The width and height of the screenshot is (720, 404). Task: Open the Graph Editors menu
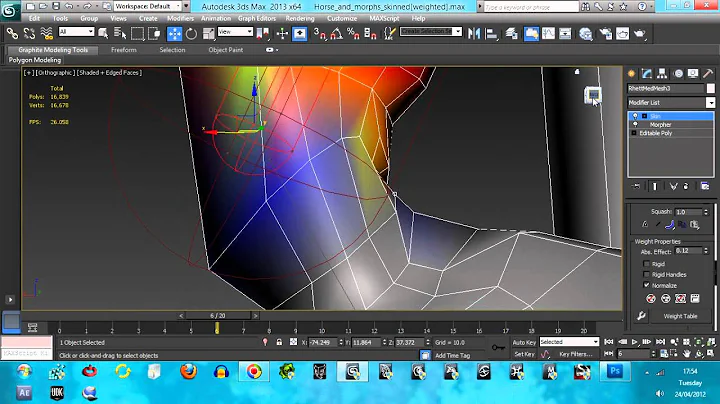[x=257, y=18]
